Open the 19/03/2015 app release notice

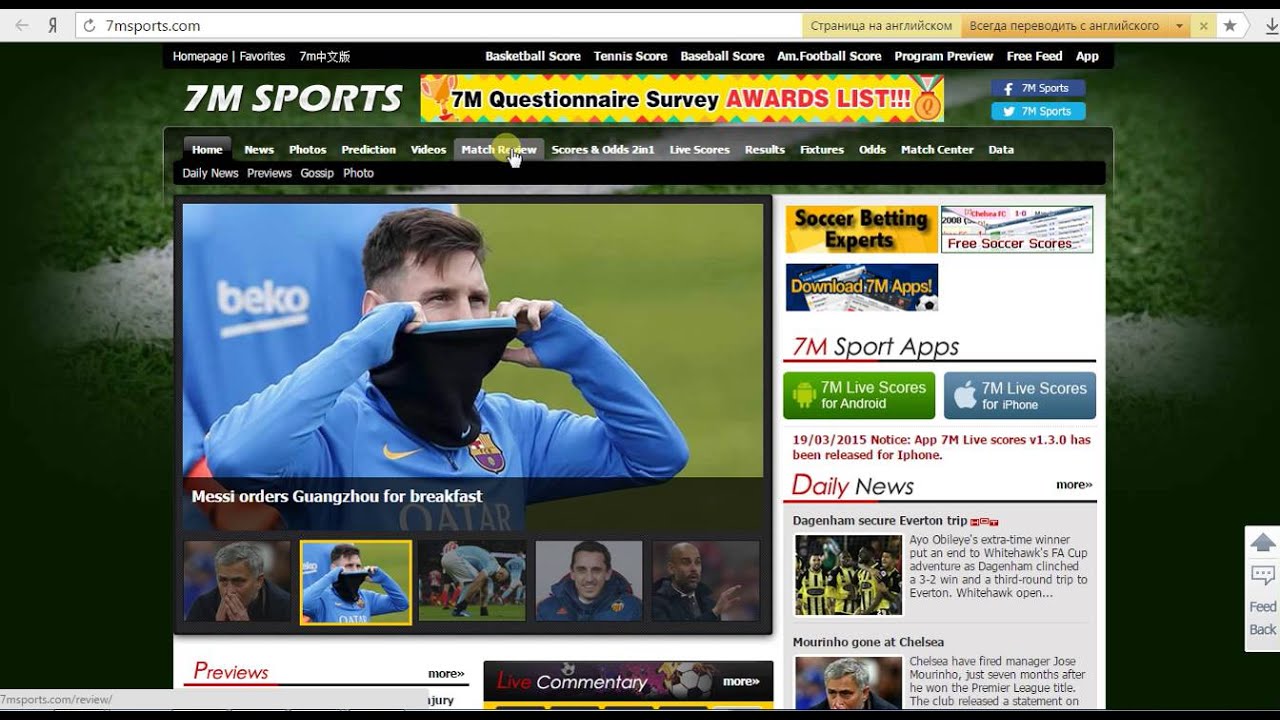point(941,447)
